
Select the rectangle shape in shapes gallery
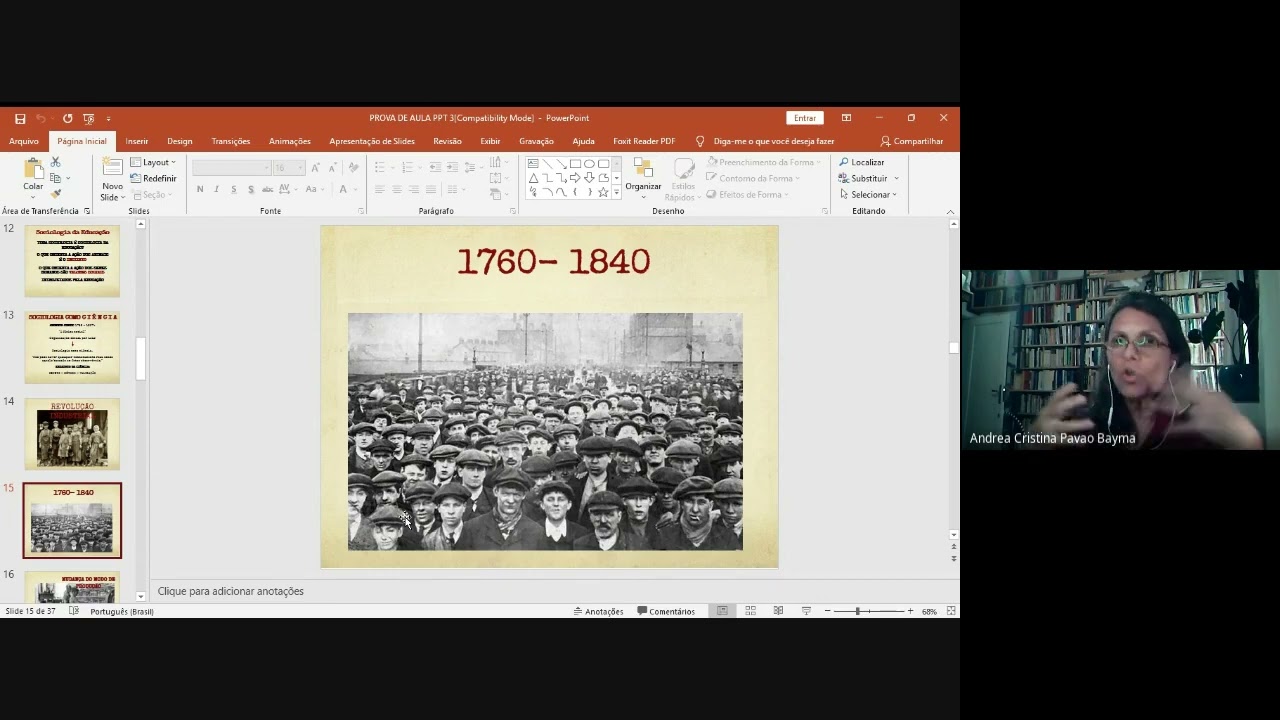(x=575, y=164)
